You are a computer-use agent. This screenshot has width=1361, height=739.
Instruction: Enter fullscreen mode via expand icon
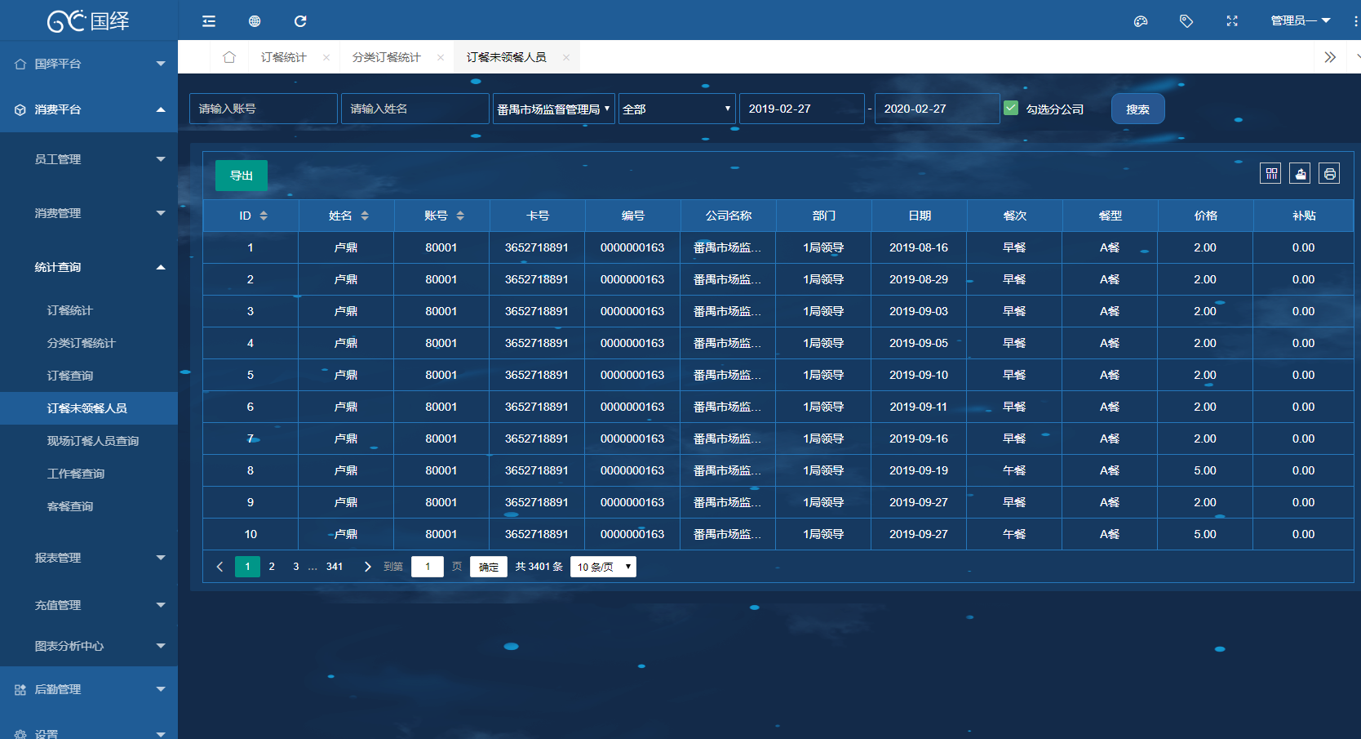pos(1232,21)
